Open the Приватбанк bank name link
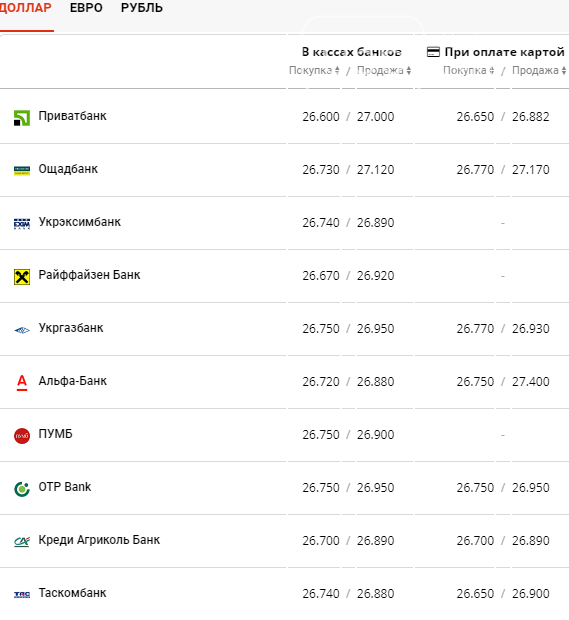This screenshot has width=569, height=620. click(72, 116)
